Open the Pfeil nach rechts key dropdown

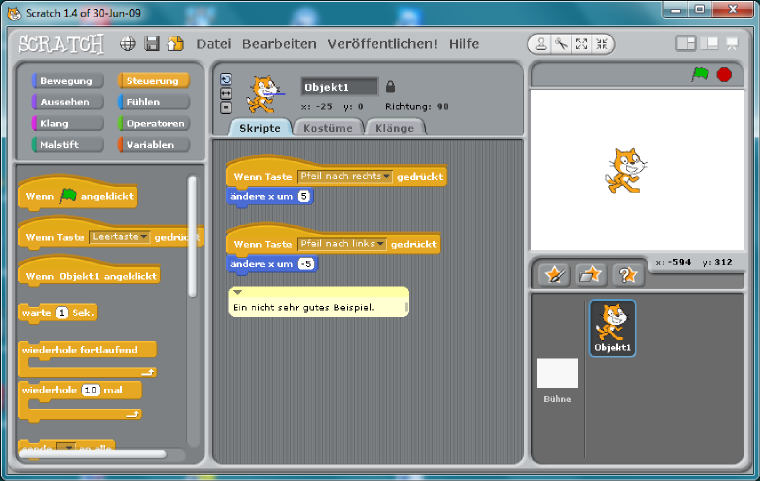[x=345, y=176]
